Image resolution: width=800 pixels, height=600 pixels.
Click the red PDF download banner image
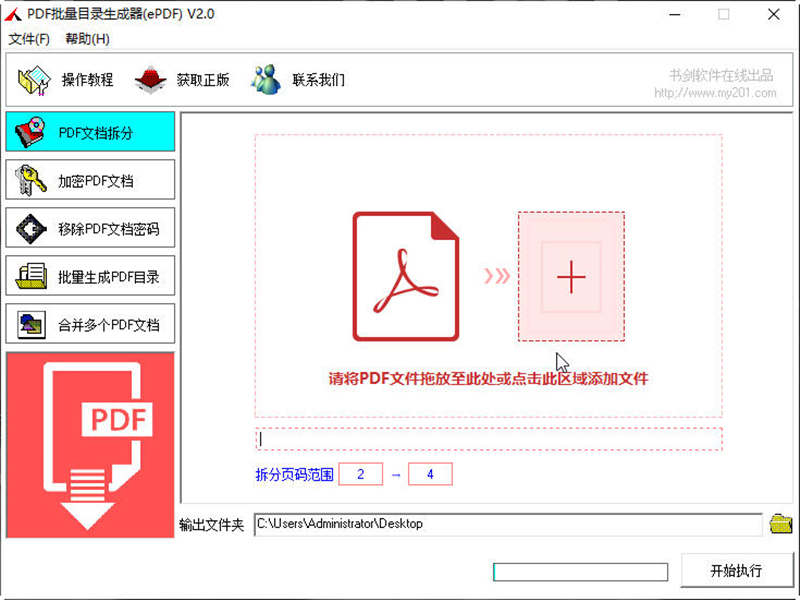pos(90,444)
